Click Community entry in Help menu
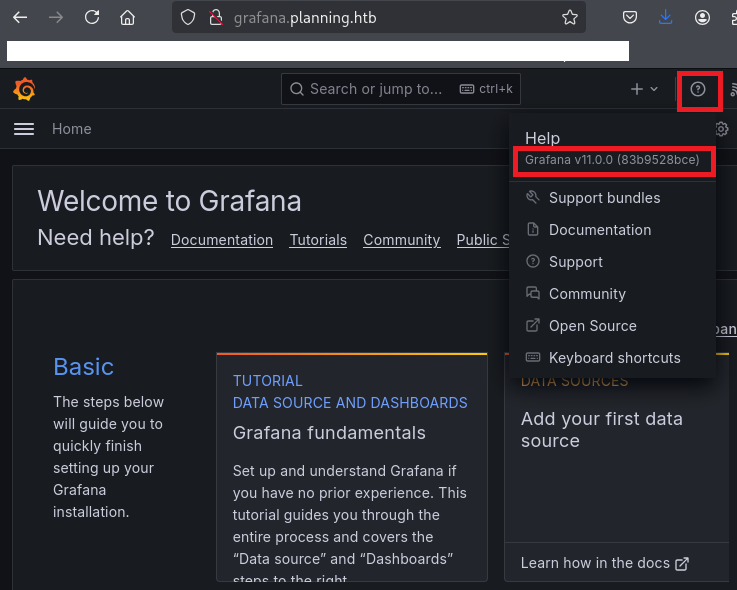Image resolution: width=737 pixels, height=590 pixels. [x=587, y=294]
